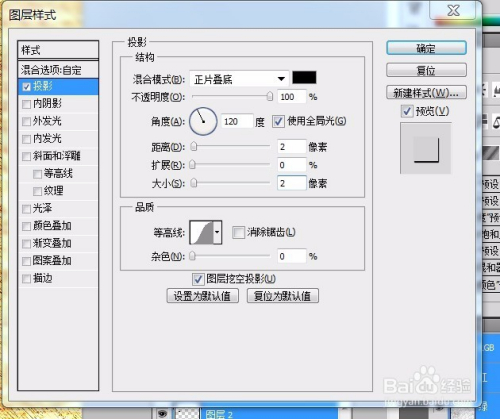Click the 距离 value field
The width and height of the screenshot is (500, 419).
pos(292,147)
